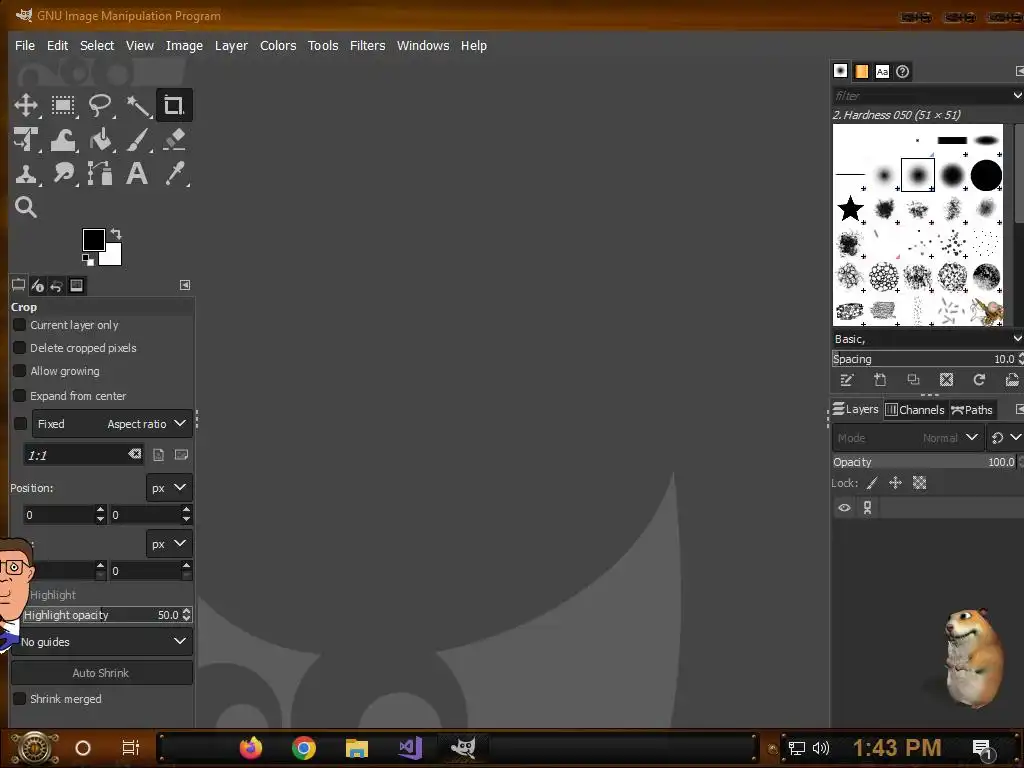The image size is (1024, 768).
Task: Switch to the Paths tab
Action: coord(972,409)
